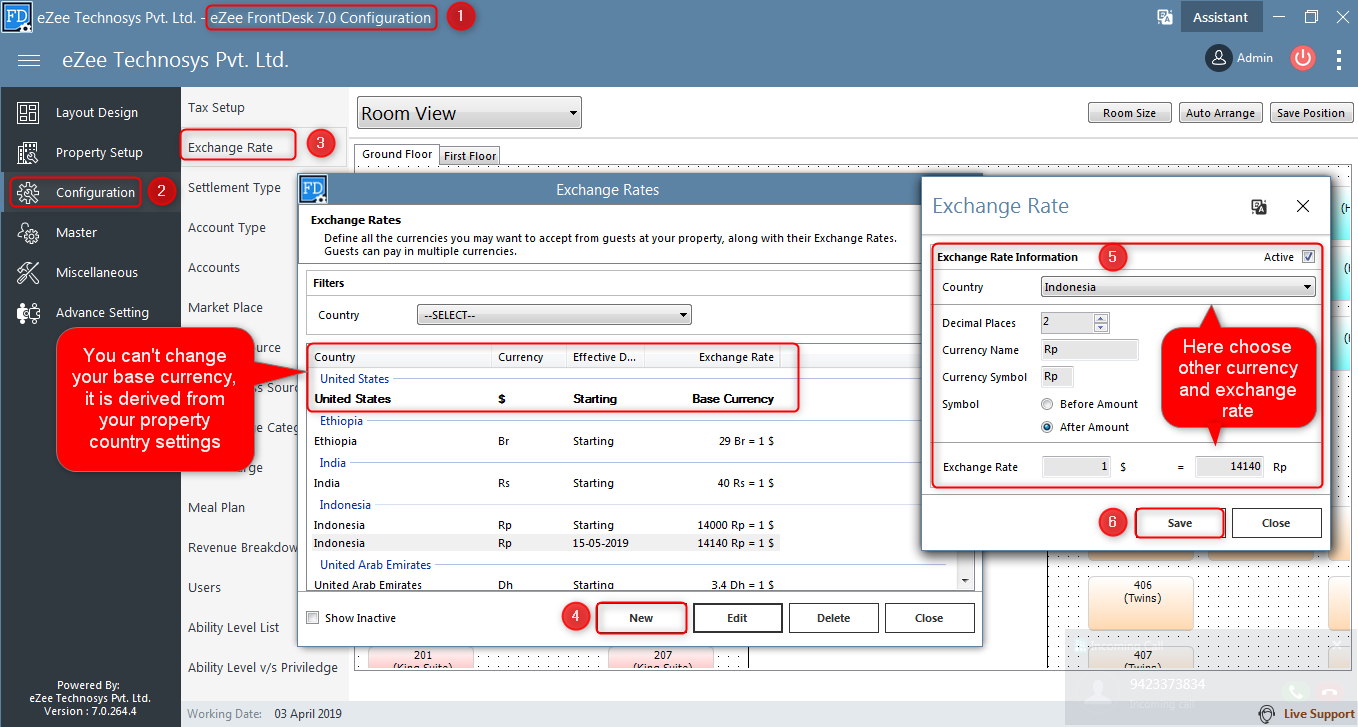Click the Currency Name field

pos(1089,350)
